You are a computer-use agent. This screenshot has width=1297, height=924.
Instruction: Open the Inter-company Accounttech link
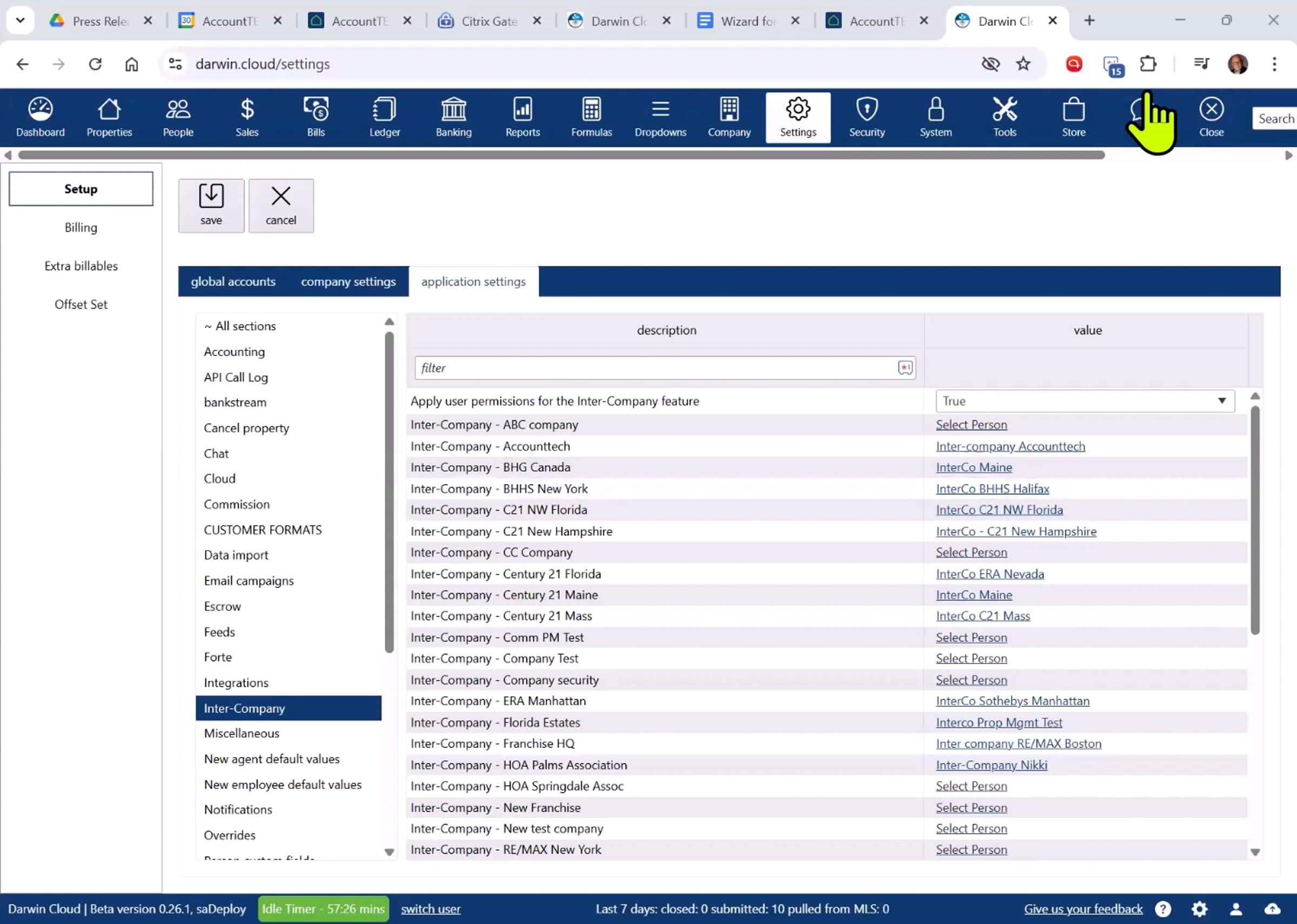(1010, 446)
